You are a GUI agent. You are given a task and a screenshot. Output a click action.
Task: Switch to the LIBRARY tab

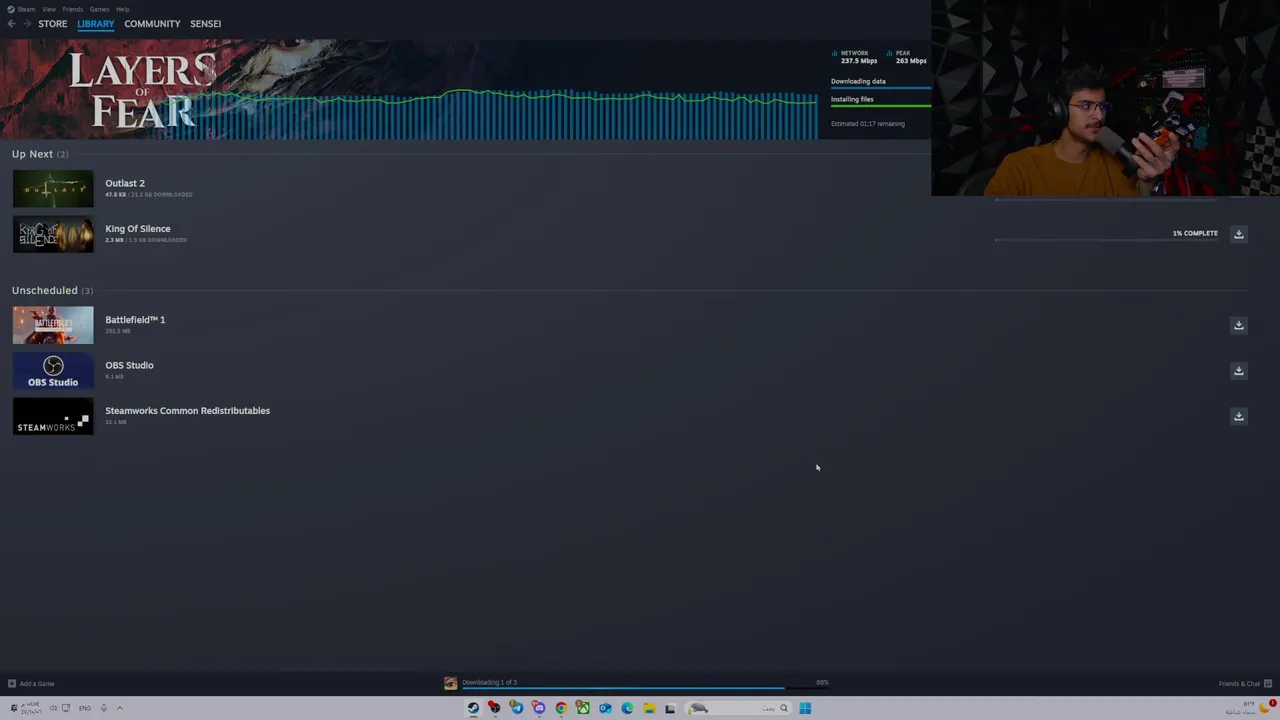96,24
